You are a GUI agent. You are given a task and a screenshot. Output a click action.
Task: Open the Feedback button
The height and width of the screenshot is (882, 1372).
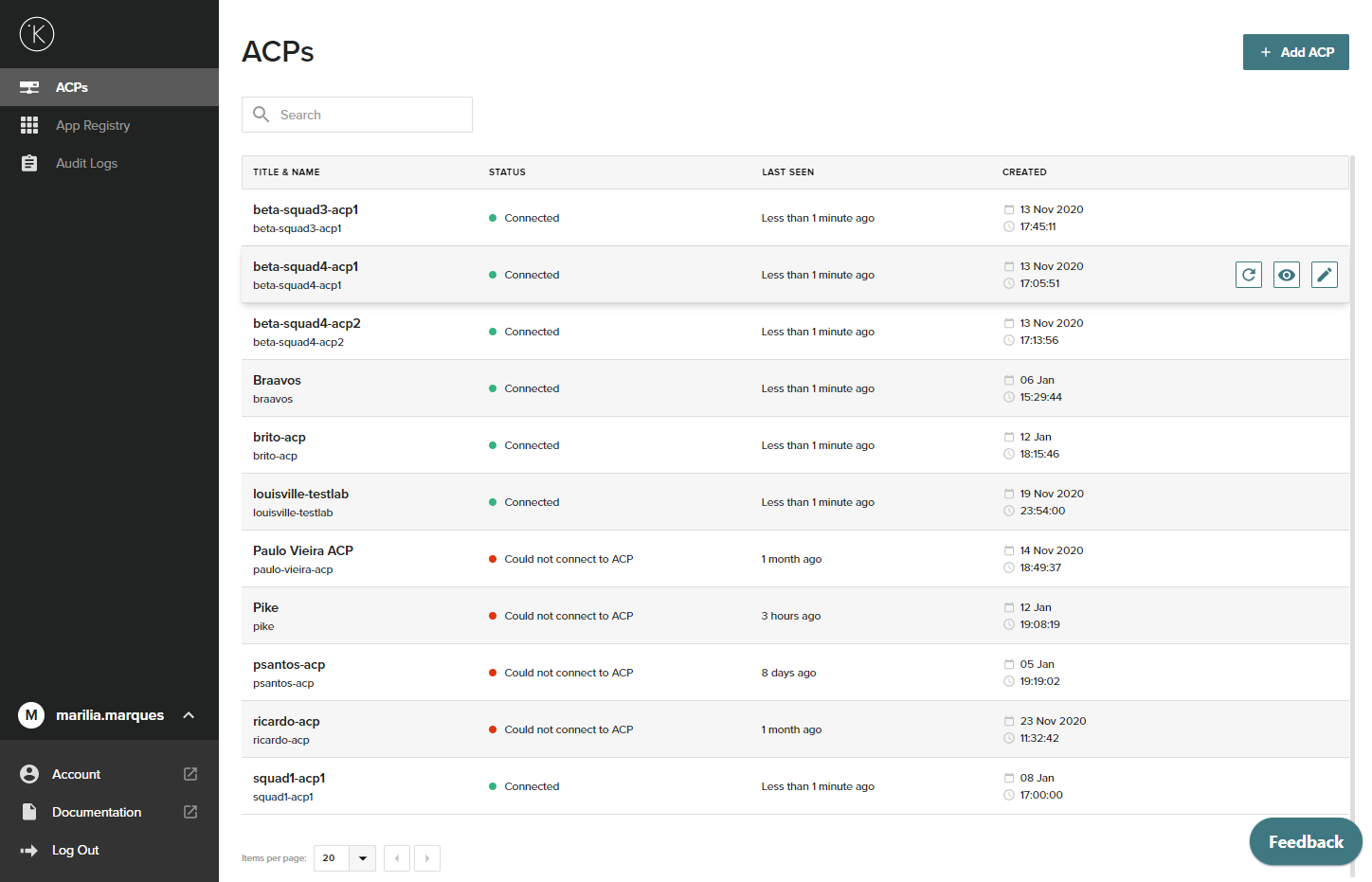(1306, 841)
